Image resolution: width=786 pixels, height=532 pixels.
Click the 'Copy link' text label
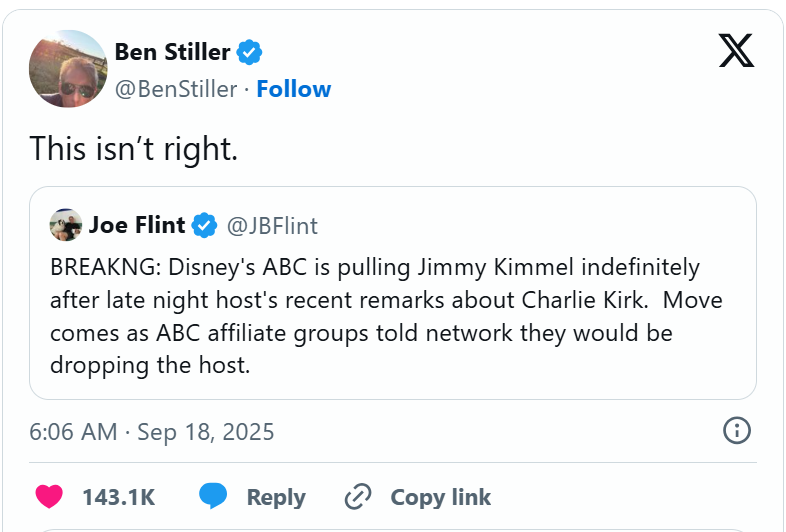coord(440,497)
